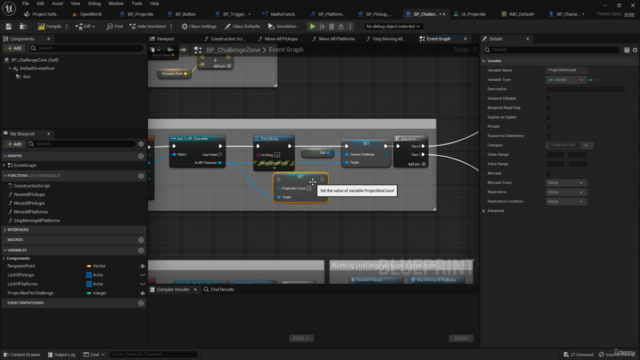The height and width of the screenshot is (360, 640).
Task: Toggle the Blueprint Read Only checkbox
Action: pos(549,108)
